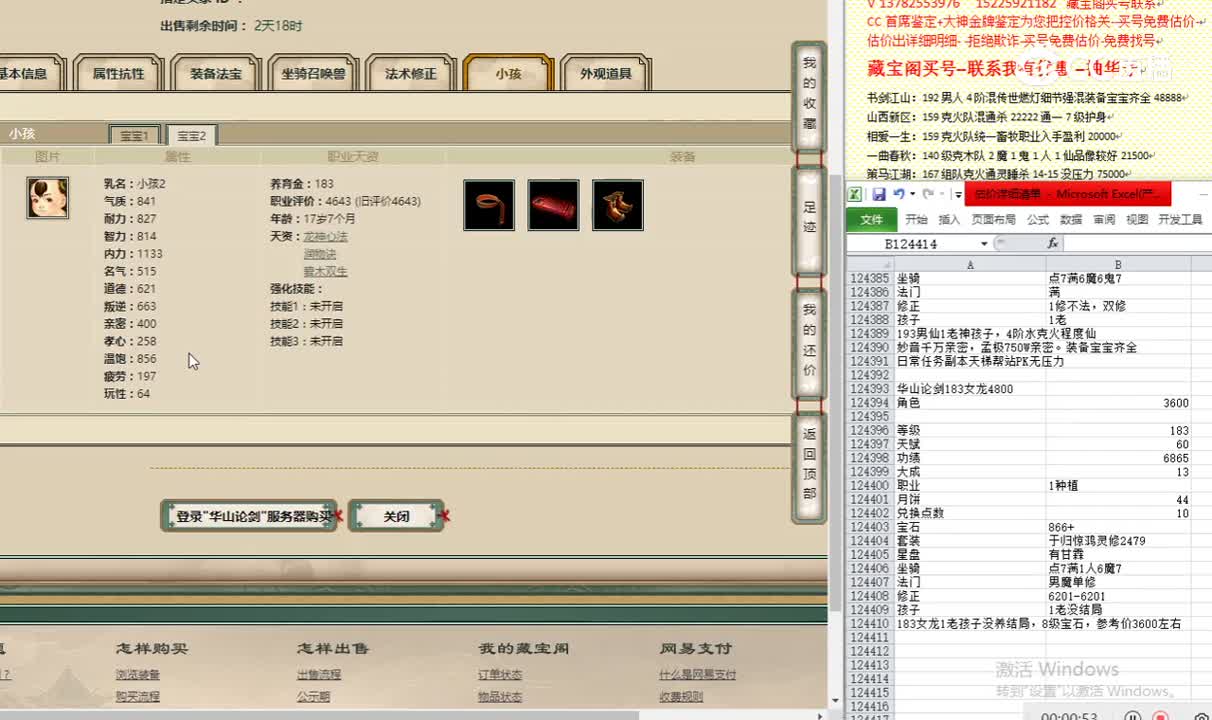Screen dimensions: 1212x720
Task: Open the 页面布局 ribbon tab
Action: coord(994,219)
